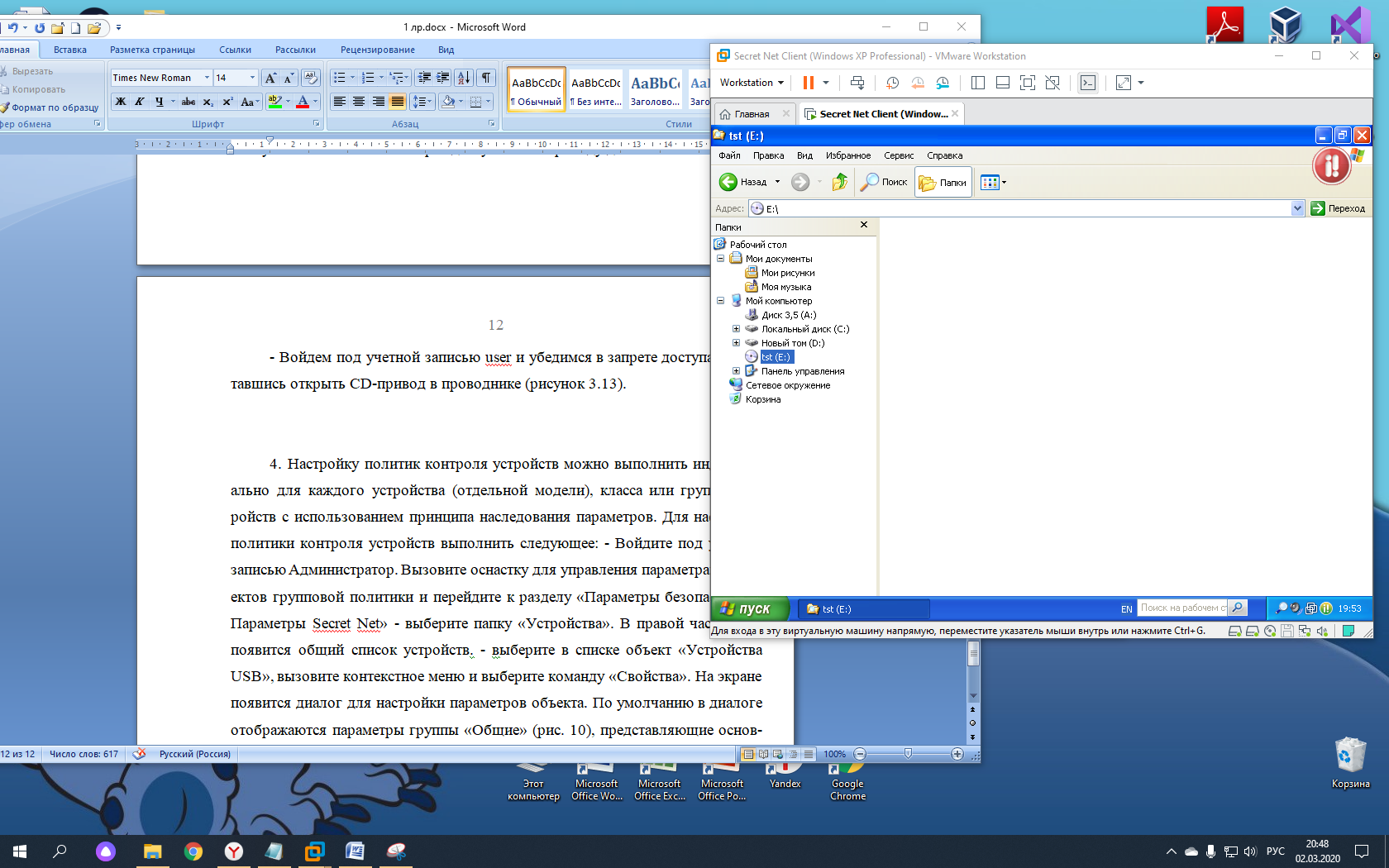Open VMware snapshot manager

pyautogui.click(x=943, y=83)
